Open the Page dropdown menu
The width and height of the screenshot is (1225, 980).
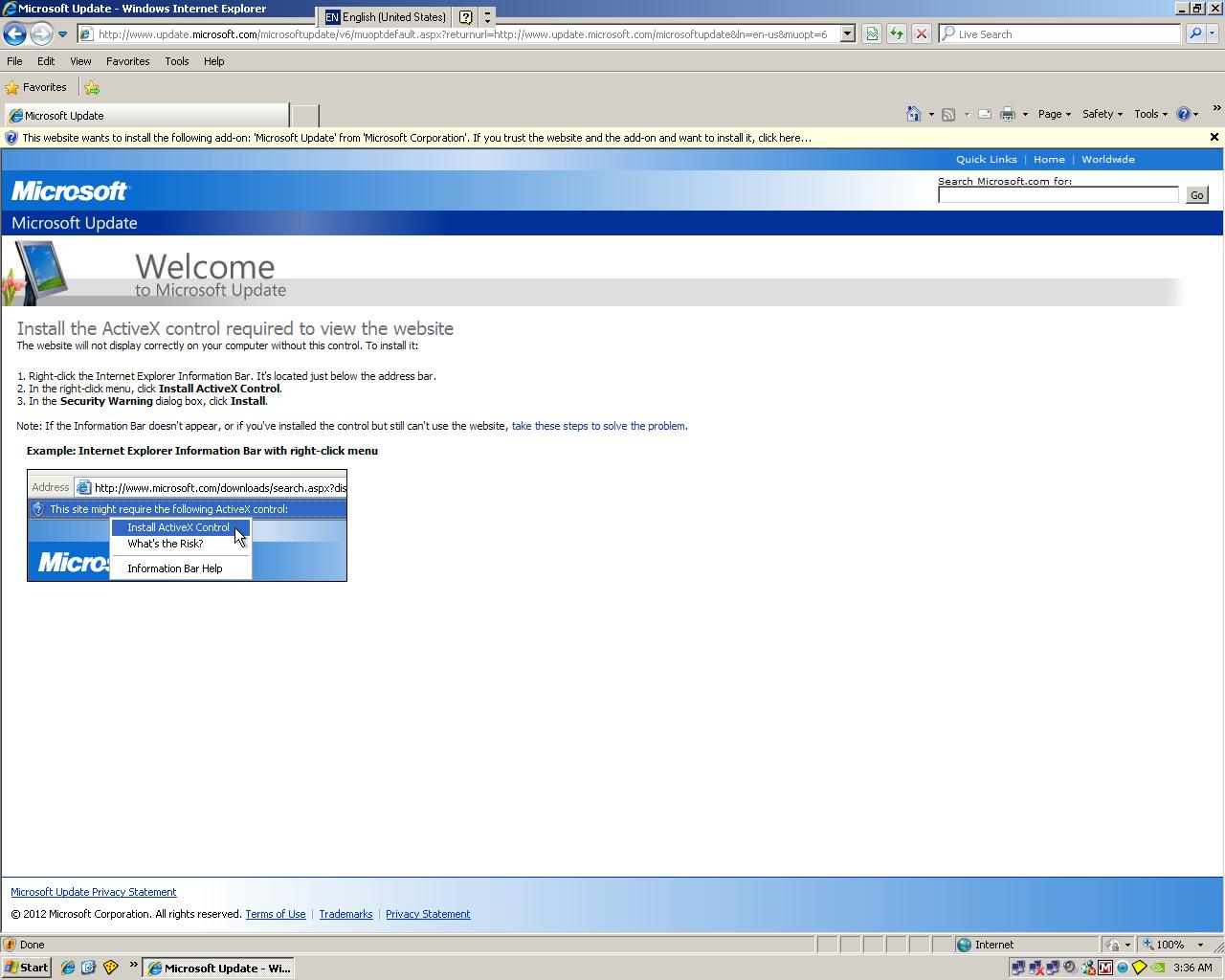1055,114
